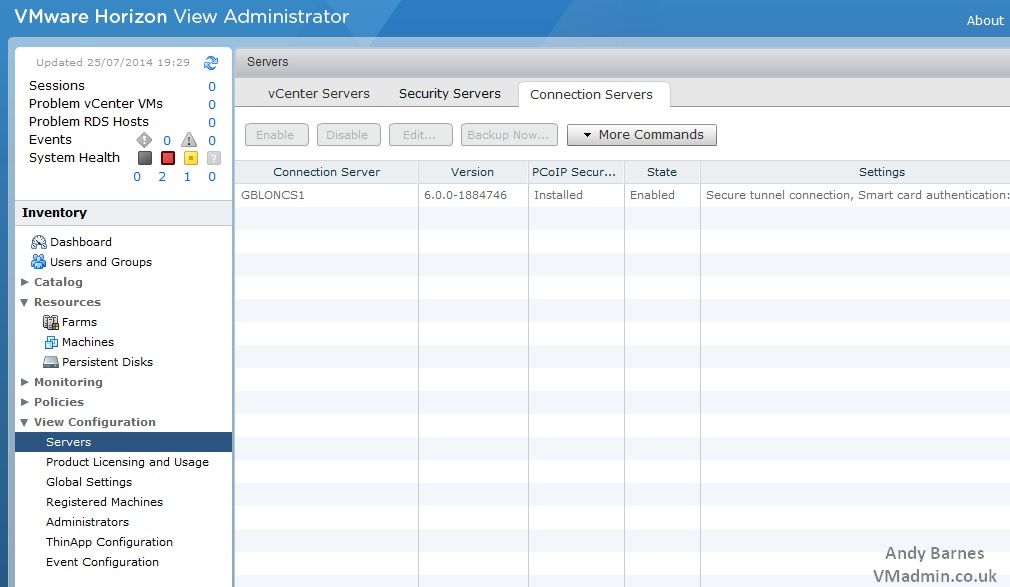The image size is (1010, 587).
Task: Switch to the vCenter Servers tab
Action: (319, 93)
